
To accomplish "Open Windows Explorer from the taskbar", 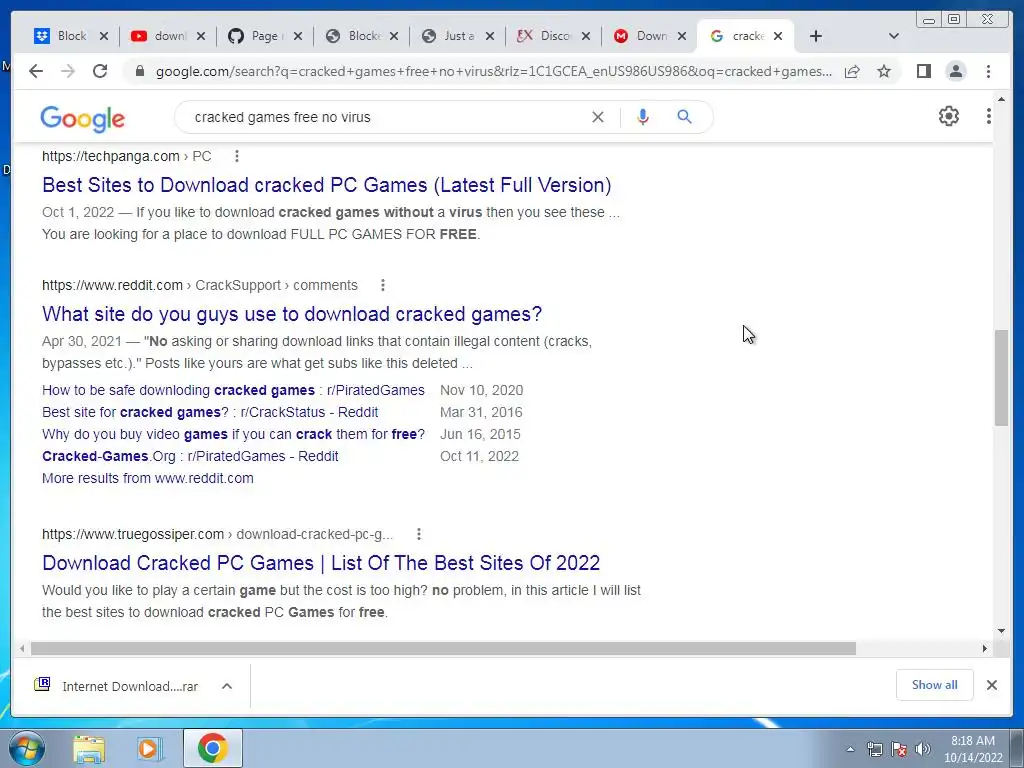I will [88, 749].
